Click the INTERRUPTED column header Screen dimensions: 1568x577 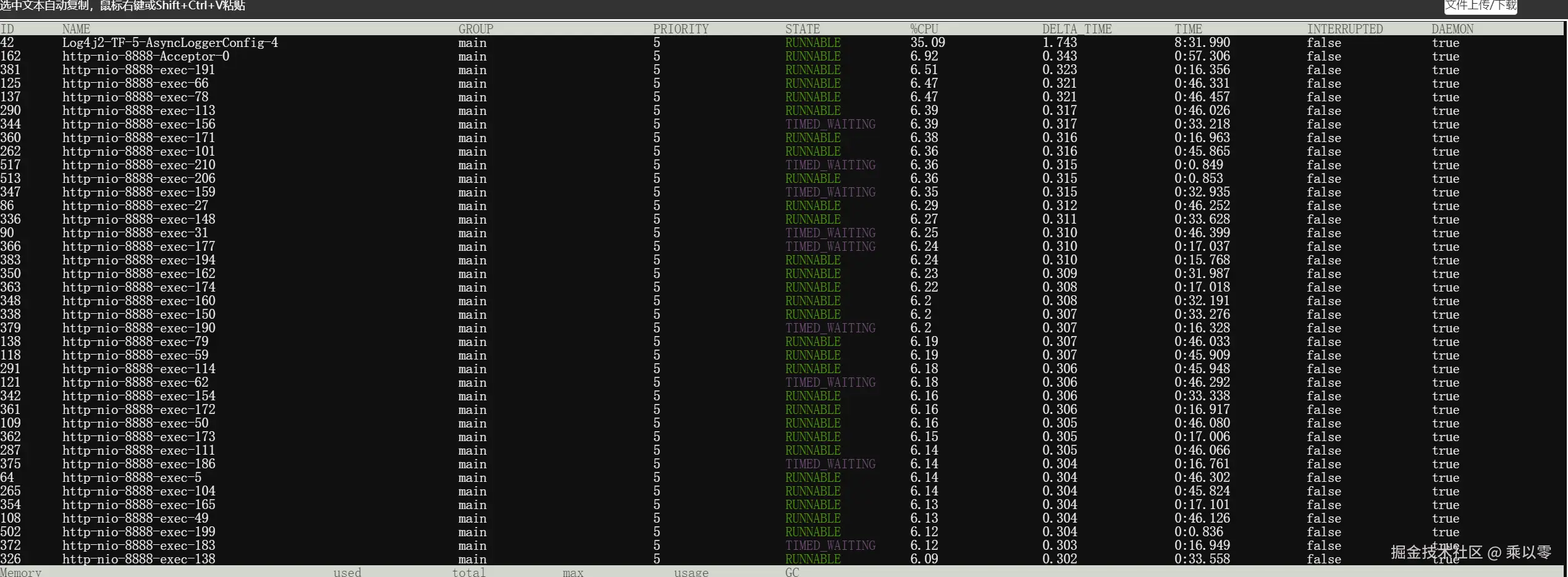tap(1344, 29)
